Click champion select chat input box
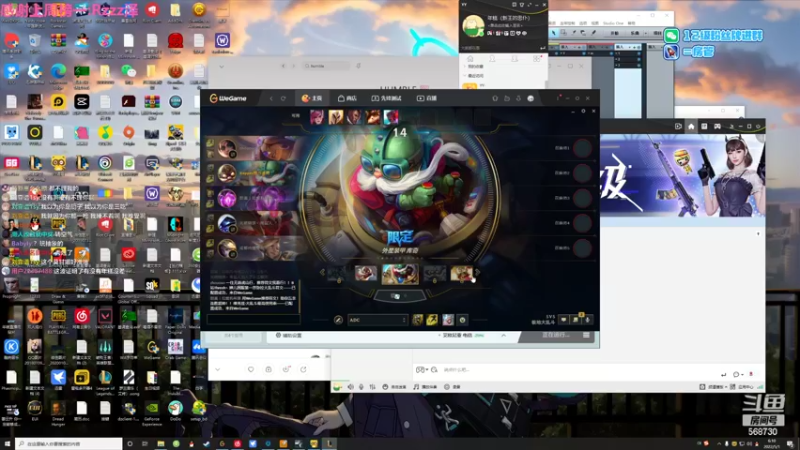The height and width of the screenshot is (450, 800). 254,319
